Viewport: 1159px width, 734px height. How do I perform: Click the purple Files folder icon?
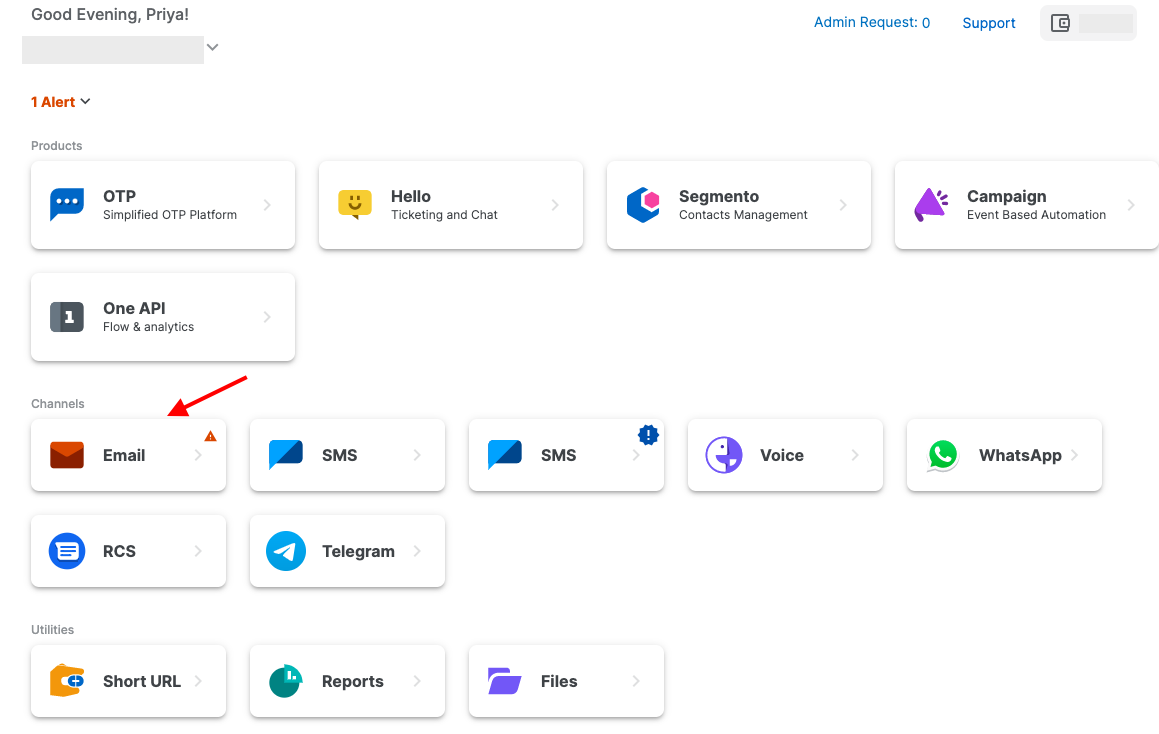point(505,681)
